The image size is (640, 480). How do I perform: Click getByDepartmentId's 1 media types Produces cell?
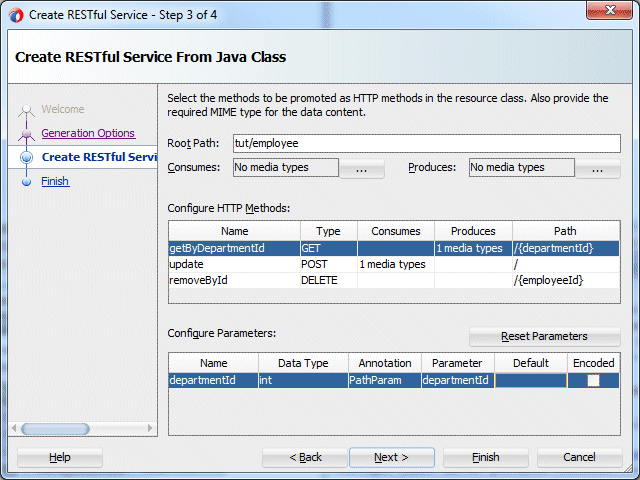473,248
